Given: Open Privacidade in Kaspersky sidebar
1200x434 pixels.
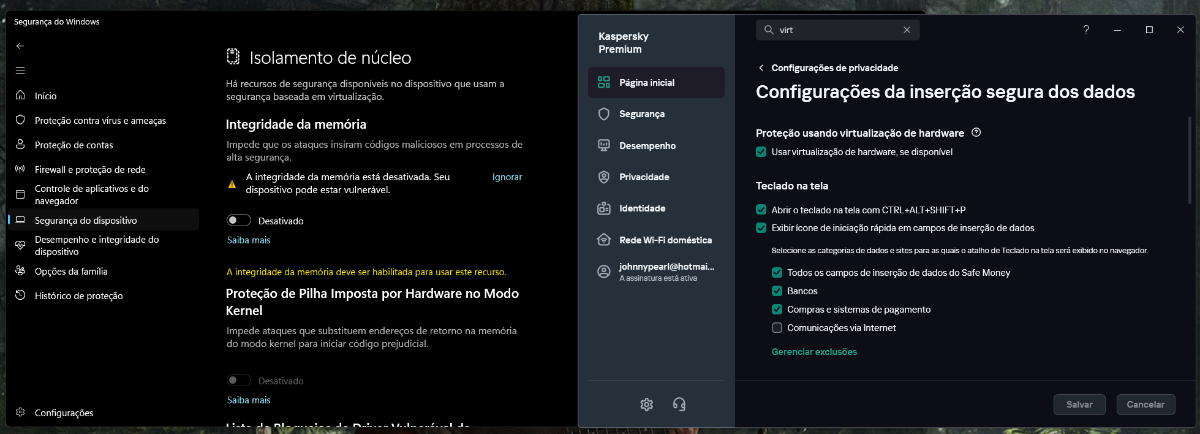Looking at the screenshot, I should pyautogui.click(x=643, y=177).
